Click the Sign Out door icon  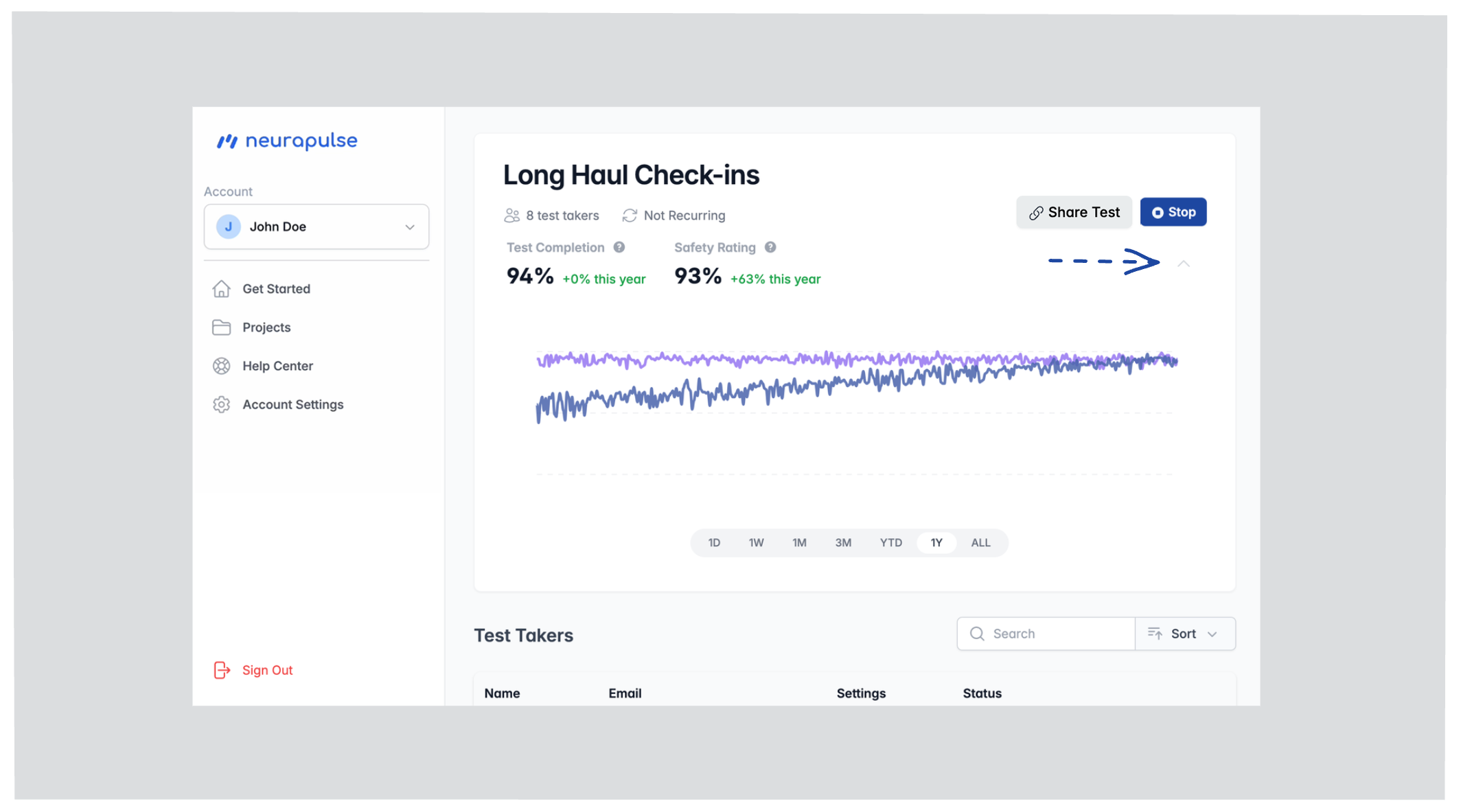221,670
